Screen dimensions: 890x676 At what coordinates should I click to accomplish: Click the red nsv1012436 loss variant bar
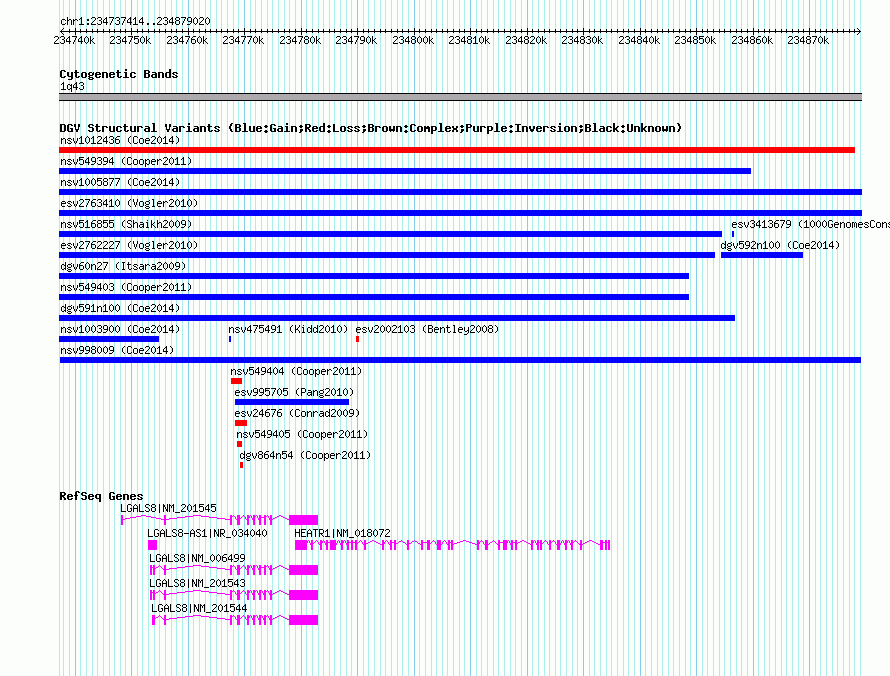[457, 150]
